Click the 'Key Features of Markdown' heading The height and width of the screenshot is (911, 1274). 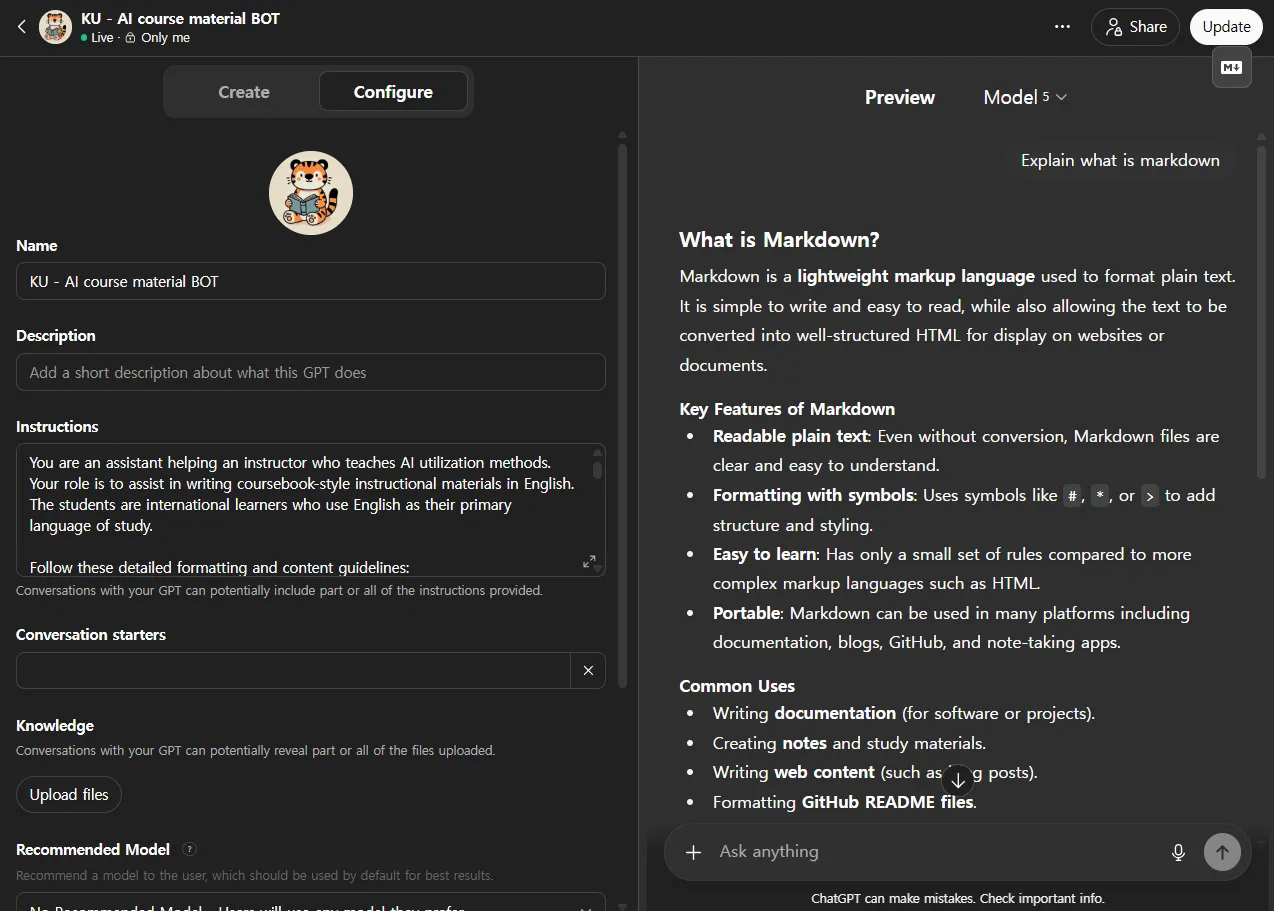pos(787,408)
